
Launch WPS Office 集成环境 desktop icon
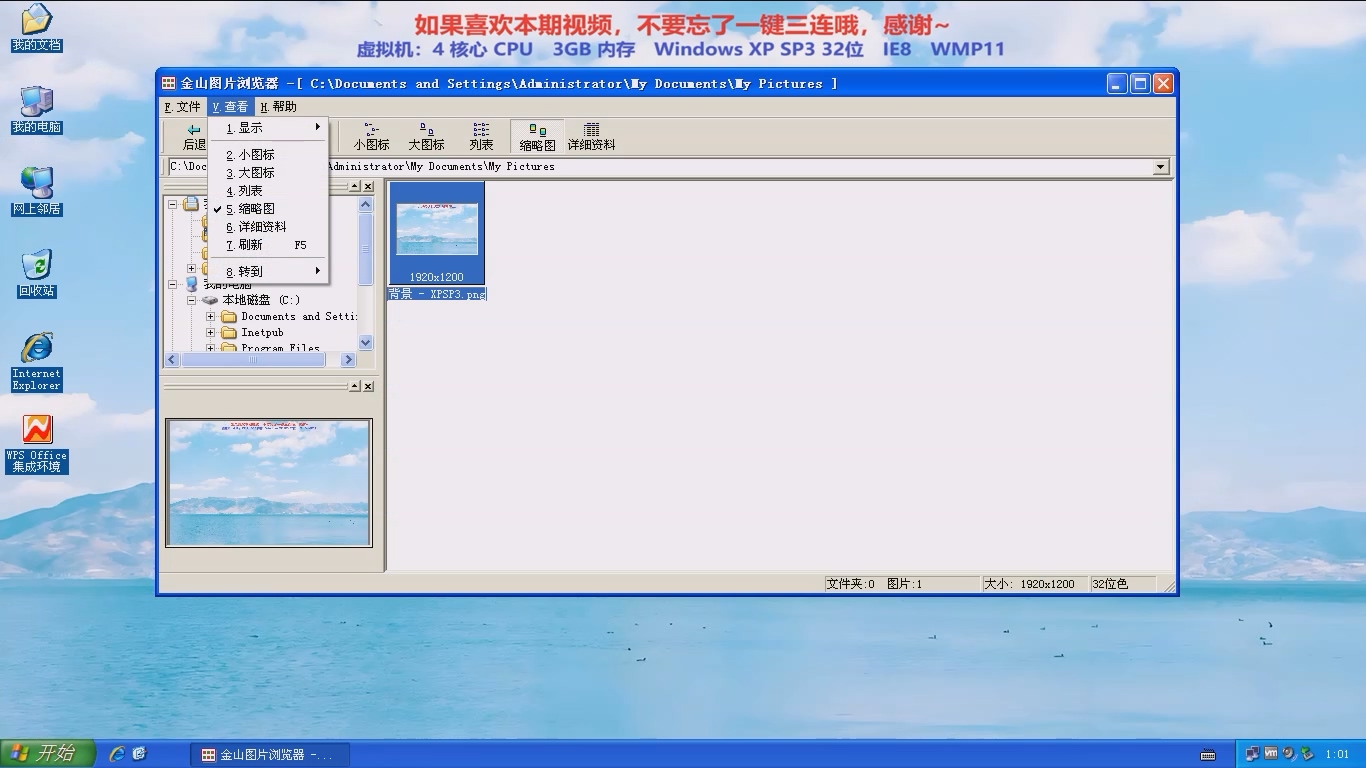tap(37, 444)
